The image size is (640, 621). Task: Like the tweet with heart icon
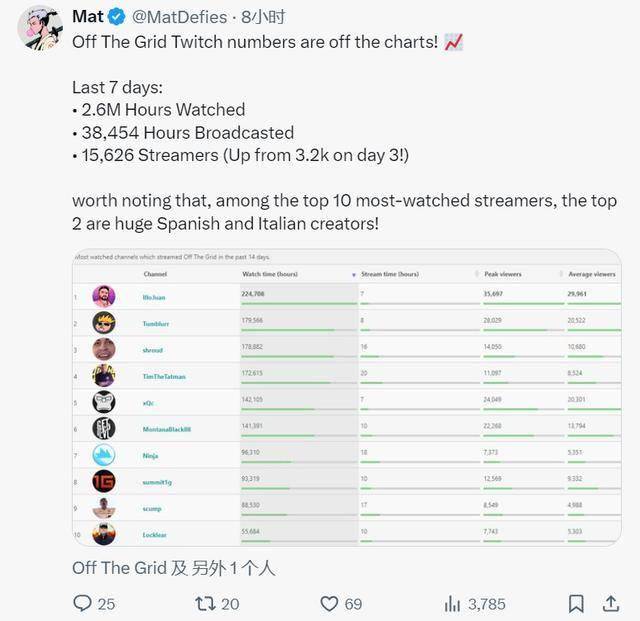(329, 603)
